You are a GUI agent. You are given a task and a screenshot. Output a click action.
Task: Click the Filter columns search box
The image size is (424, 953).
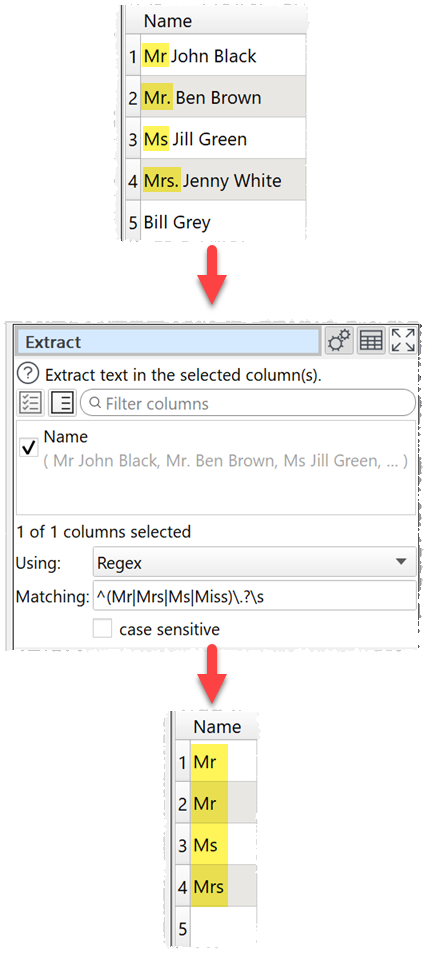pos(248,404)
